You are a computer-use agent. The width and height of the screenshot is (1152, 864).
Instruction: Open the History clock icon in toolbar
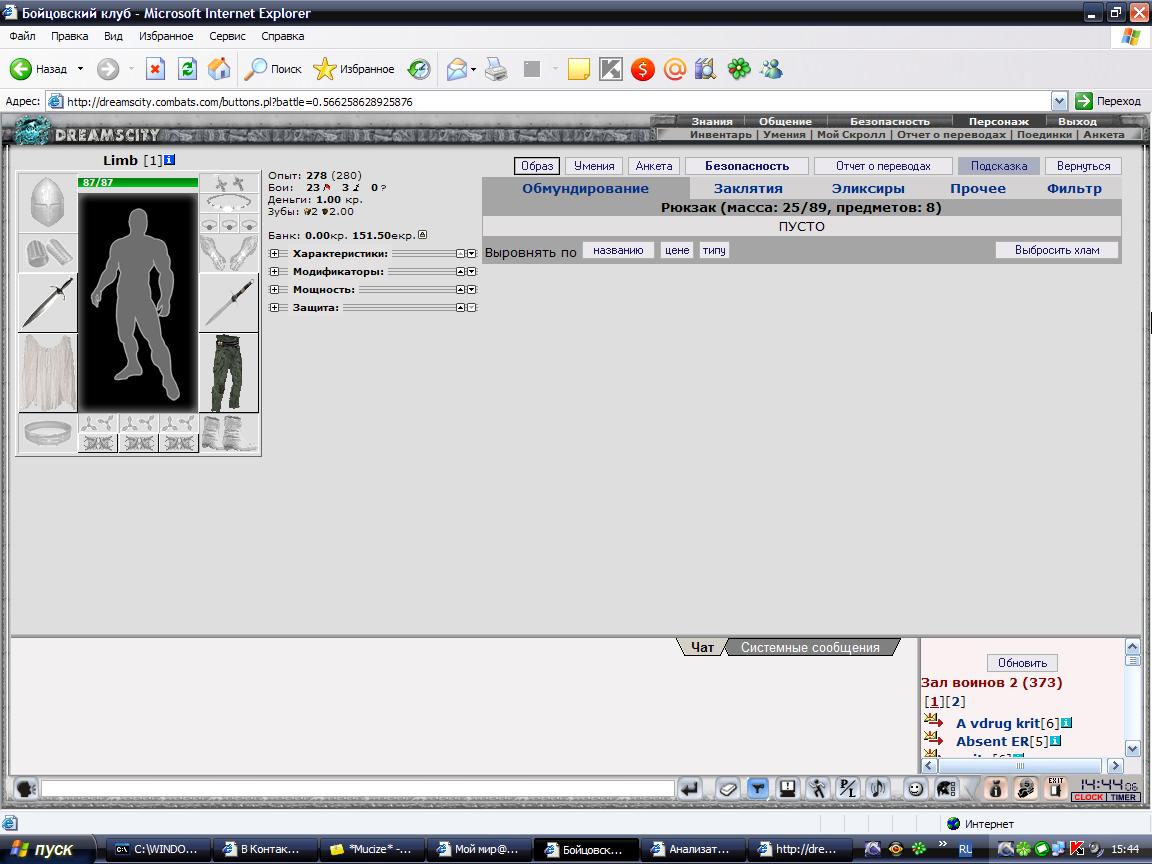tap(420, 69)
